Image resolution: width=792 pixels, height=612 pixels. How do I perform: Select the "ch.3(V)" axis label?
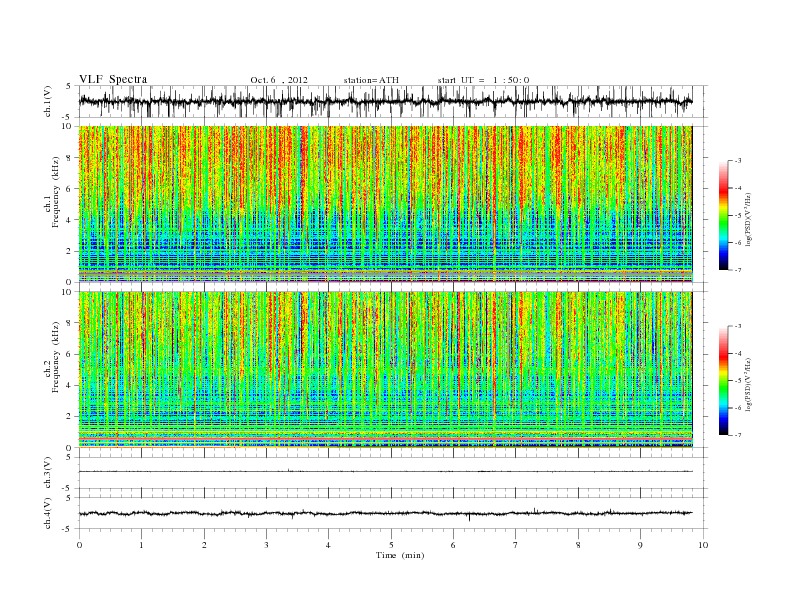click(x=48, y=473)
